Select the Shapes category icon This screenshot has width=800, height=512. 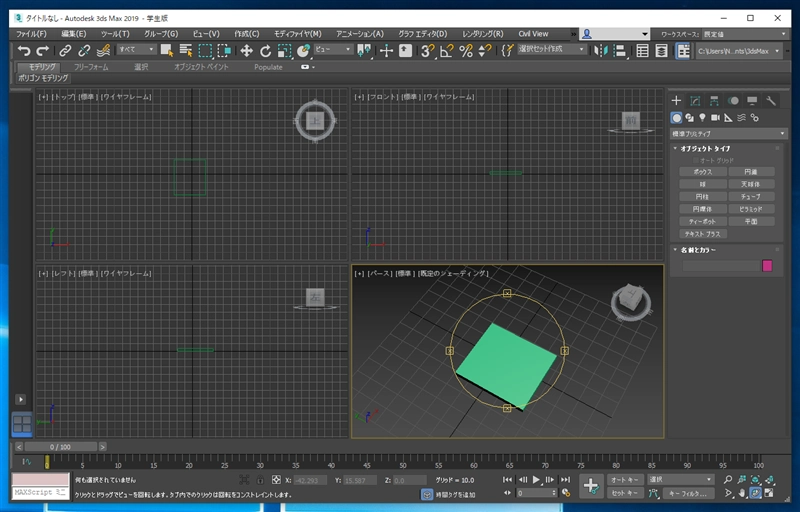tap(689, 118)
